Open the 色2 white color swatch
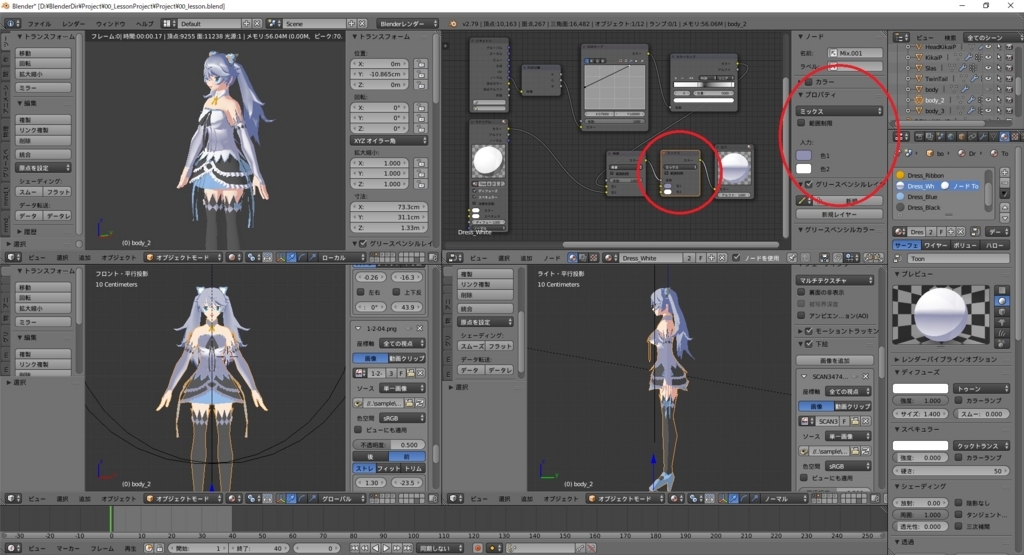Screen dimensions: 1024x555 point(804,168)
